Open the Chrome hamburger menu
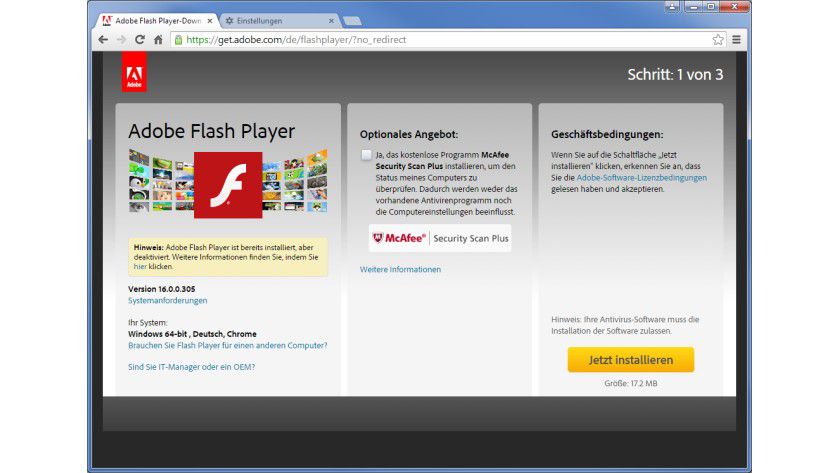Image resolution: width=840 pixels, height=473 pixels. [737, 40]
